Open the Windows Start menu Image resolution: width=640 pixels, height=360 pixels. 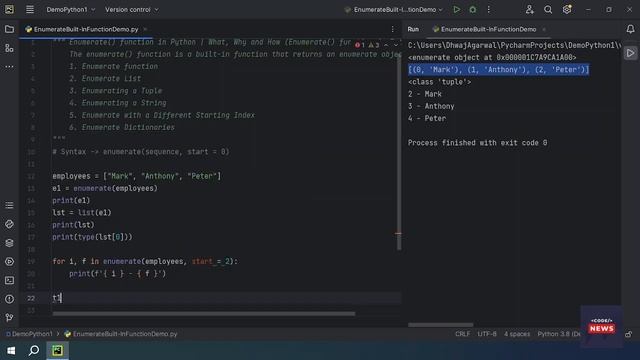point(11,351)
